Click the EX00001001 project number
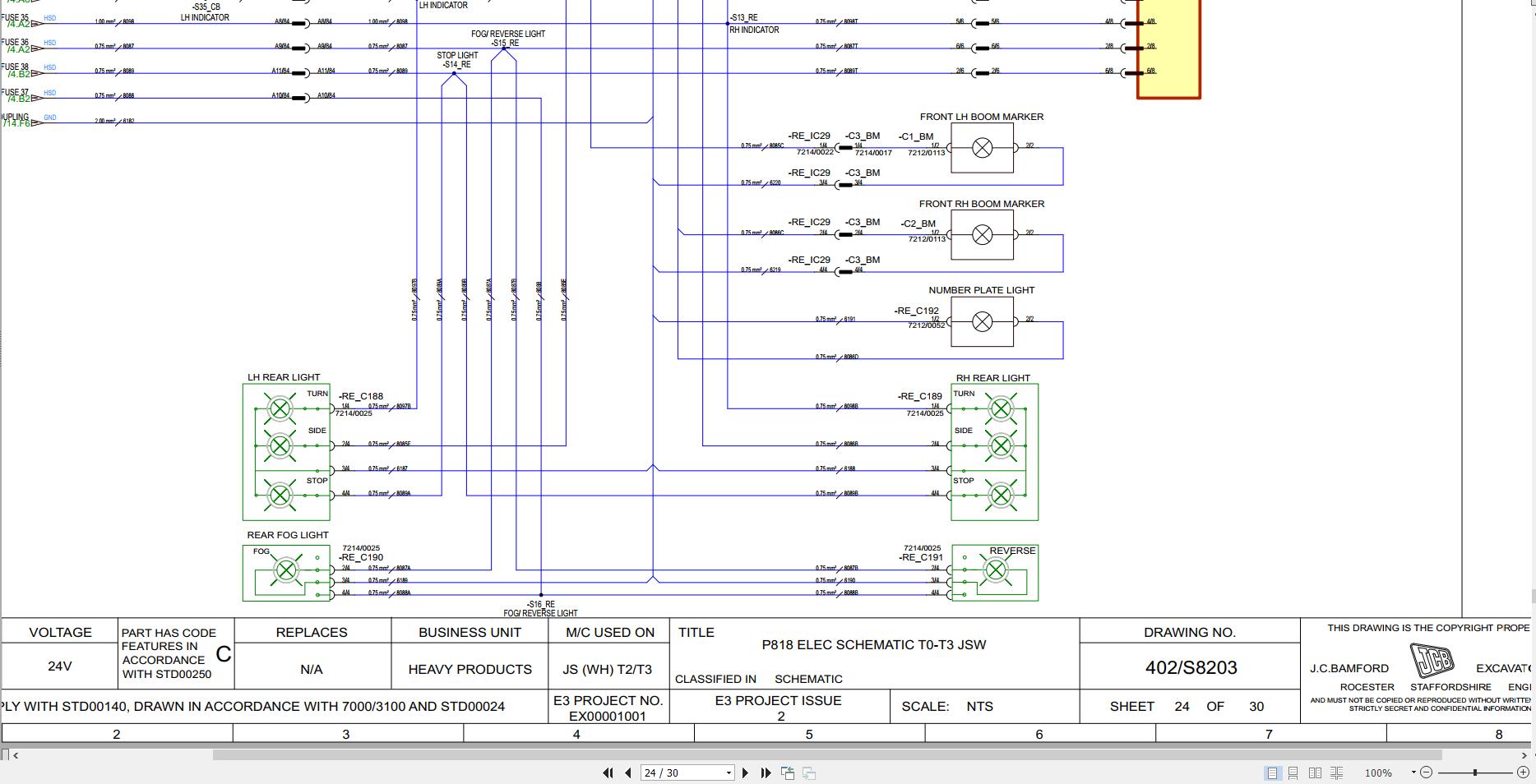Image resolution: width=1536 pixels, height=784 pixels. tap(608, 716)
